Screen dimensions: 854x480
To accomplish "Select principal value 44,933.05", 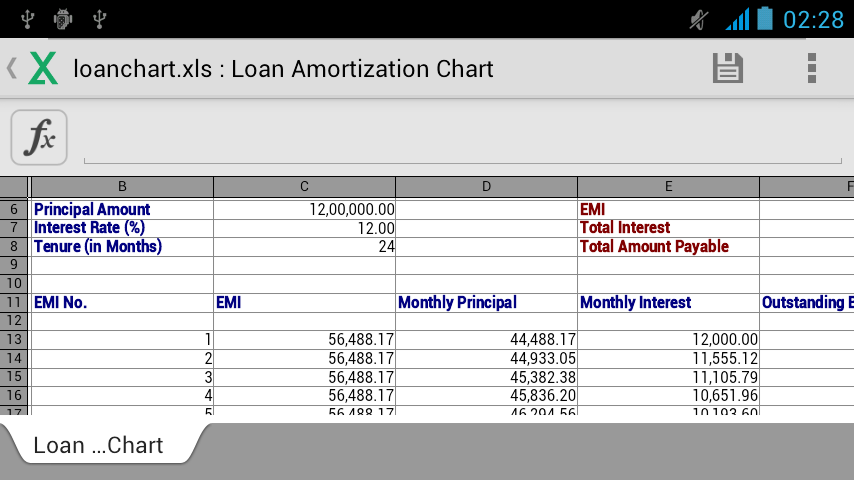I will point(486,359).
